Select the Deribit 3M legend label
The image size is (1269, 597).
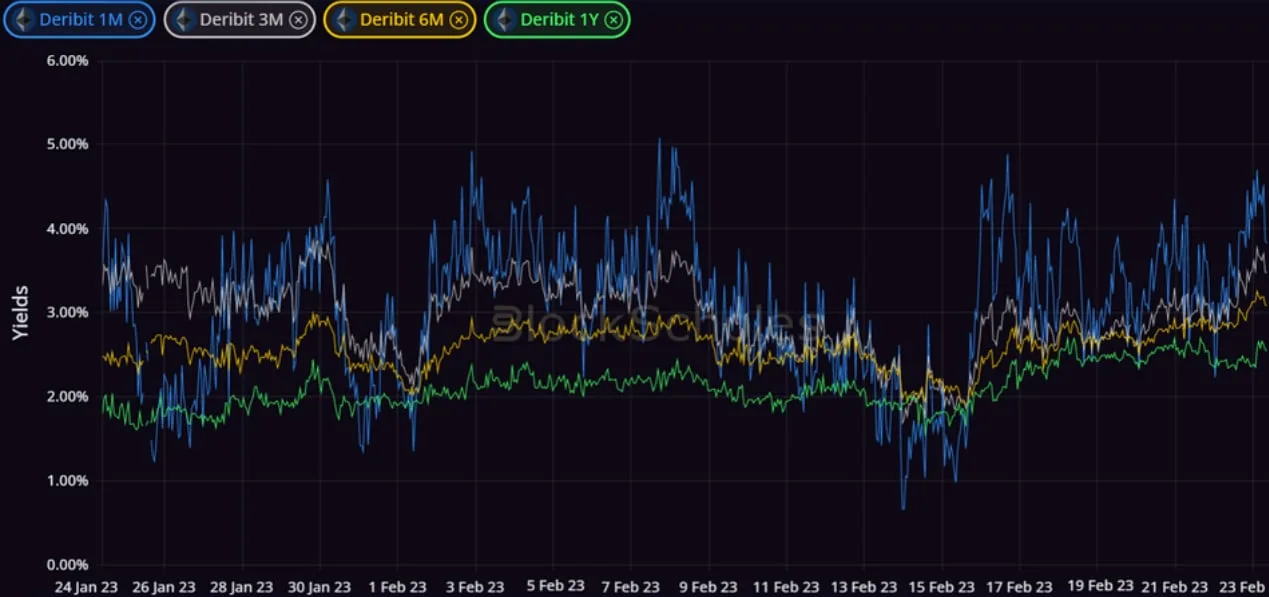(242, 19)
